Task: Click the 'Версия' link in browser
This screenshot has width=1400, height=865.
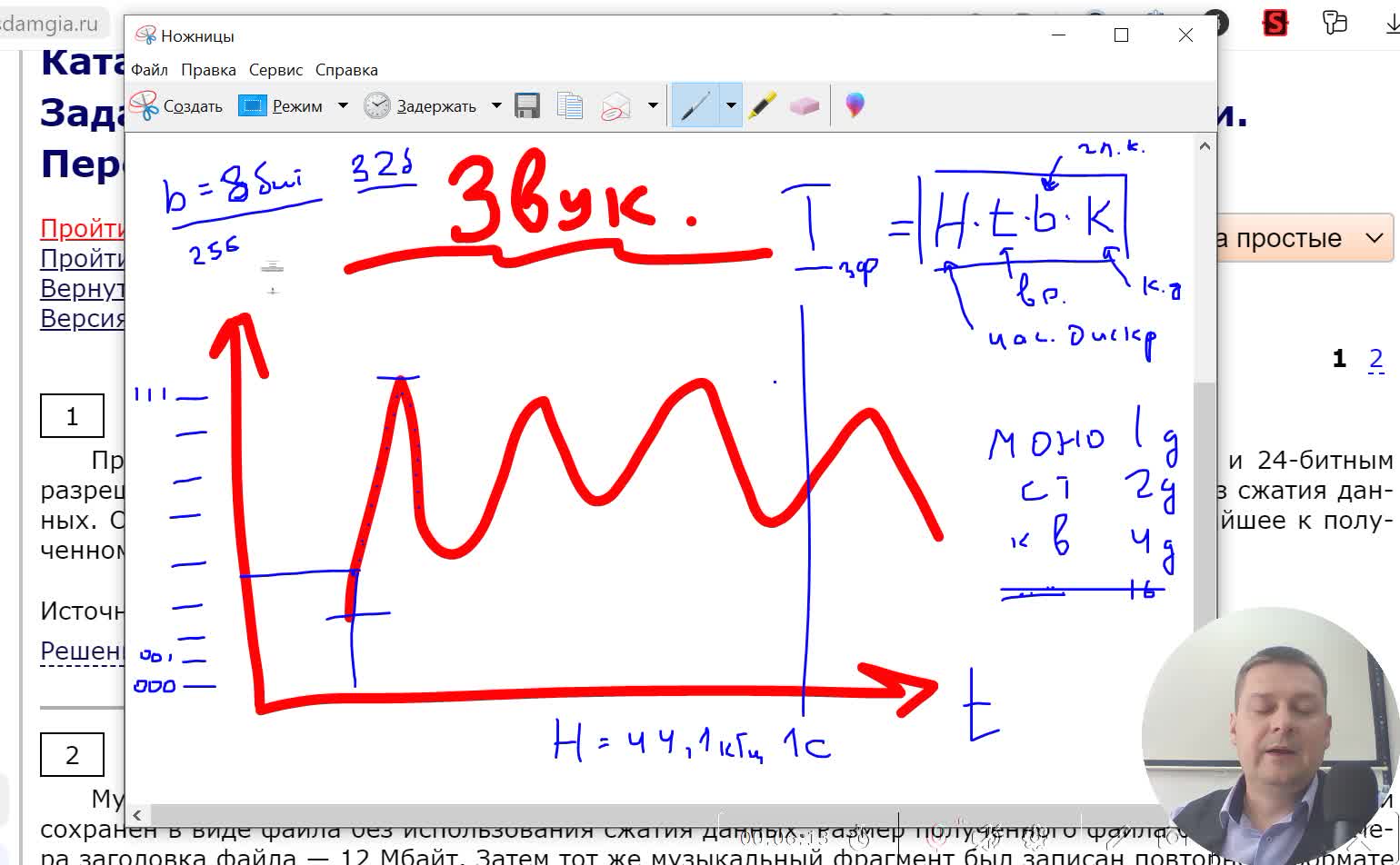Action: click(x=82, y=318)
